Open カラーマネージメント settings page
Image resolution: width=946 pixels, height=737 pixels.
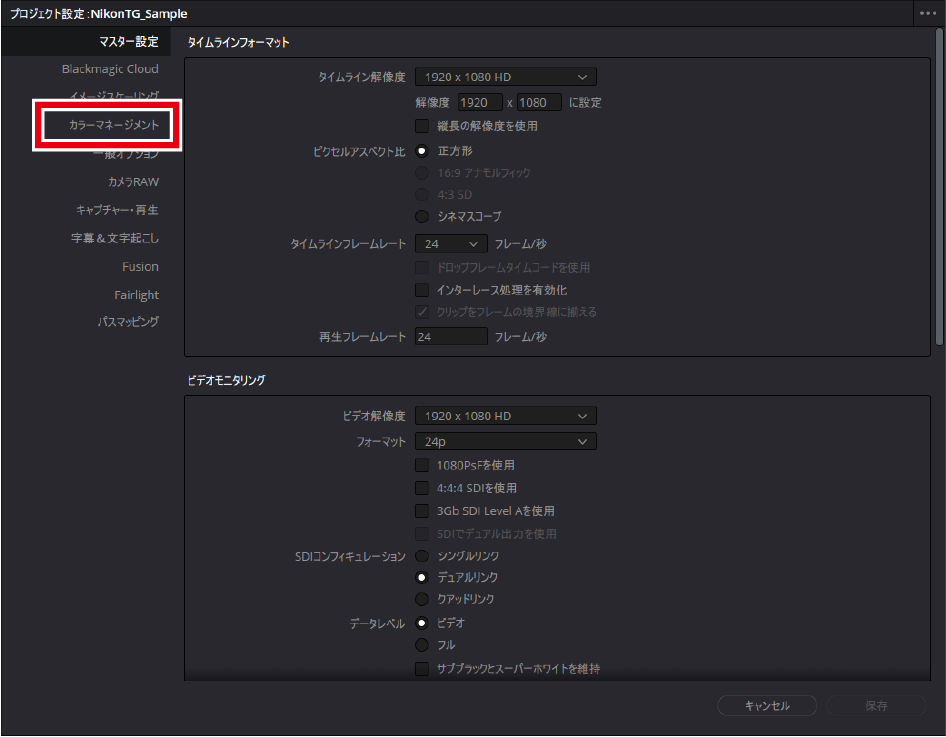[x=108, y=125]
